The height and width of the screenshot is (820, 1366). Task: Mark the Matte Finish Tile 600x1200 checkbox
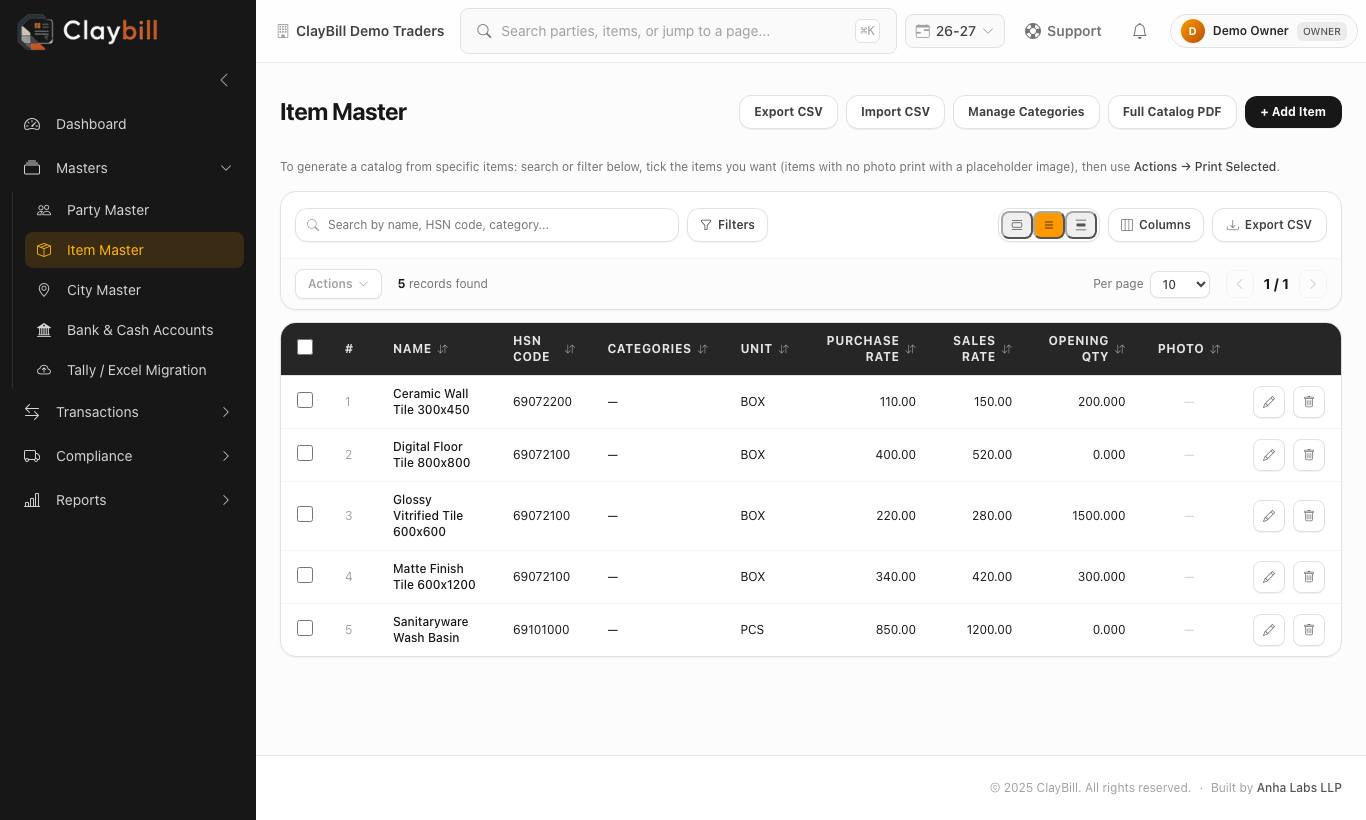tap(305, 575)
